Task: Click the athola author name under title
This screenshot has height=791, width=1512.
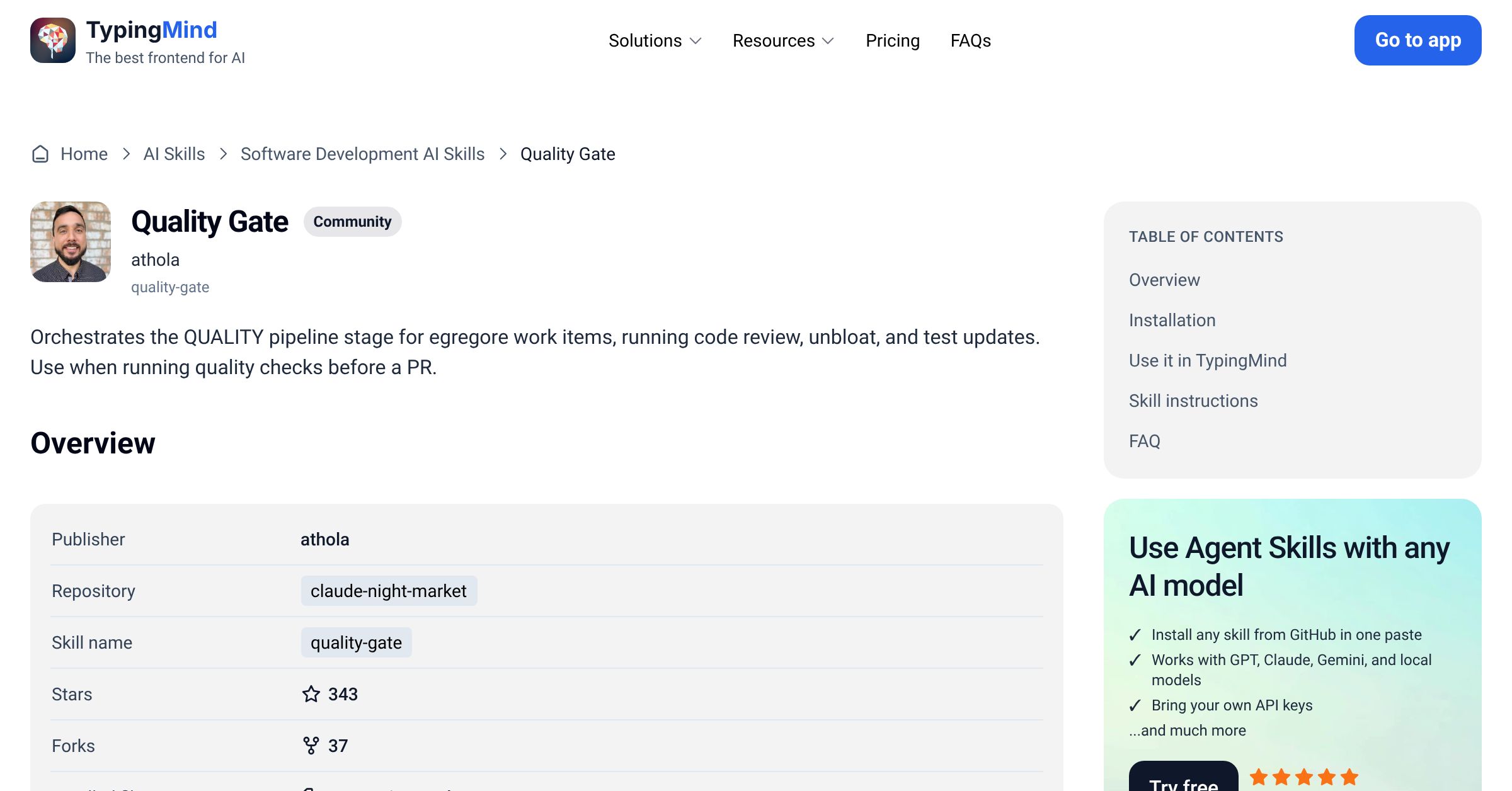Action: pyautogui.click(x=155, y=259)
